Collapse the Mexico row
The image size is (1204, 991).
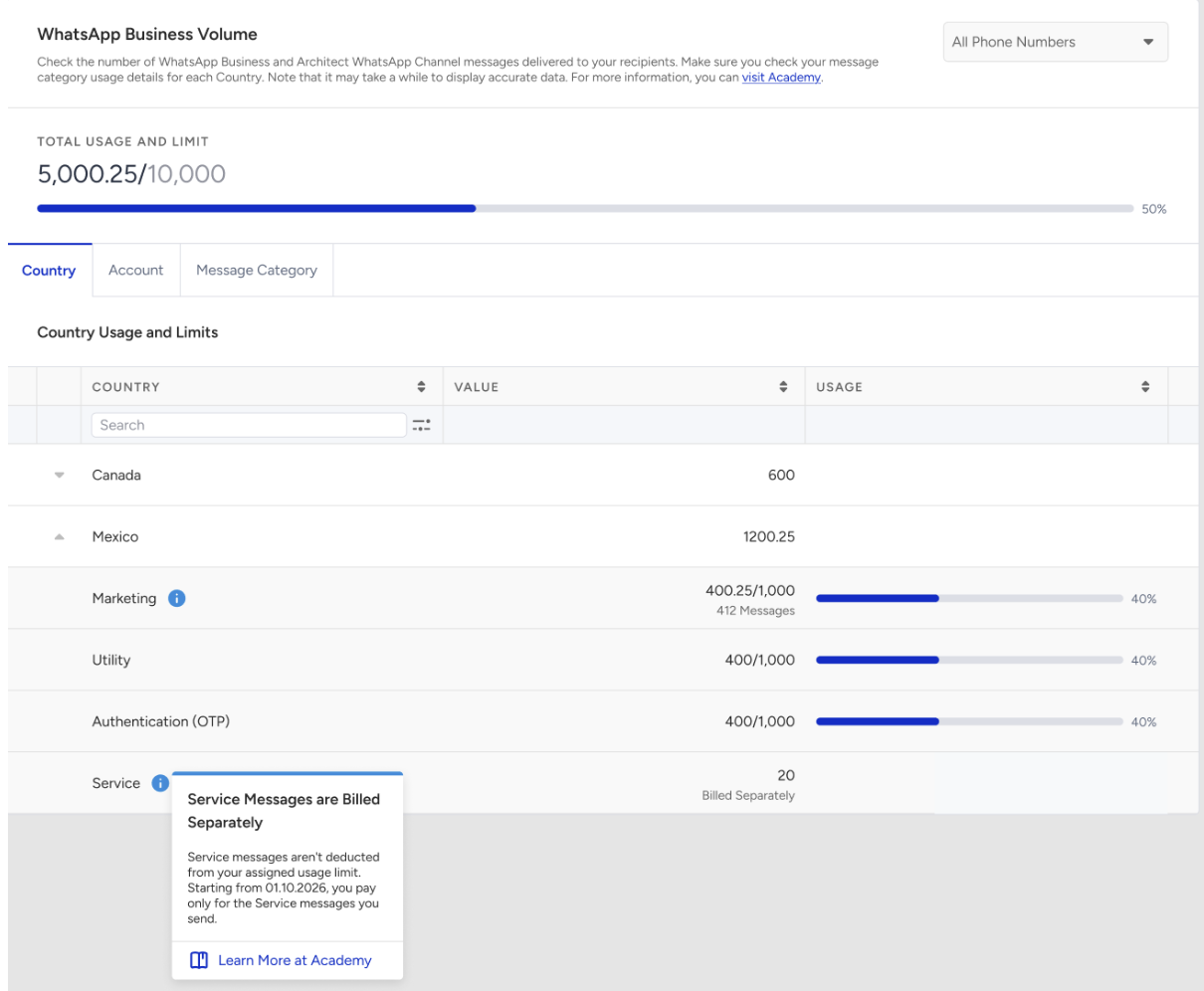click(60, 537)
